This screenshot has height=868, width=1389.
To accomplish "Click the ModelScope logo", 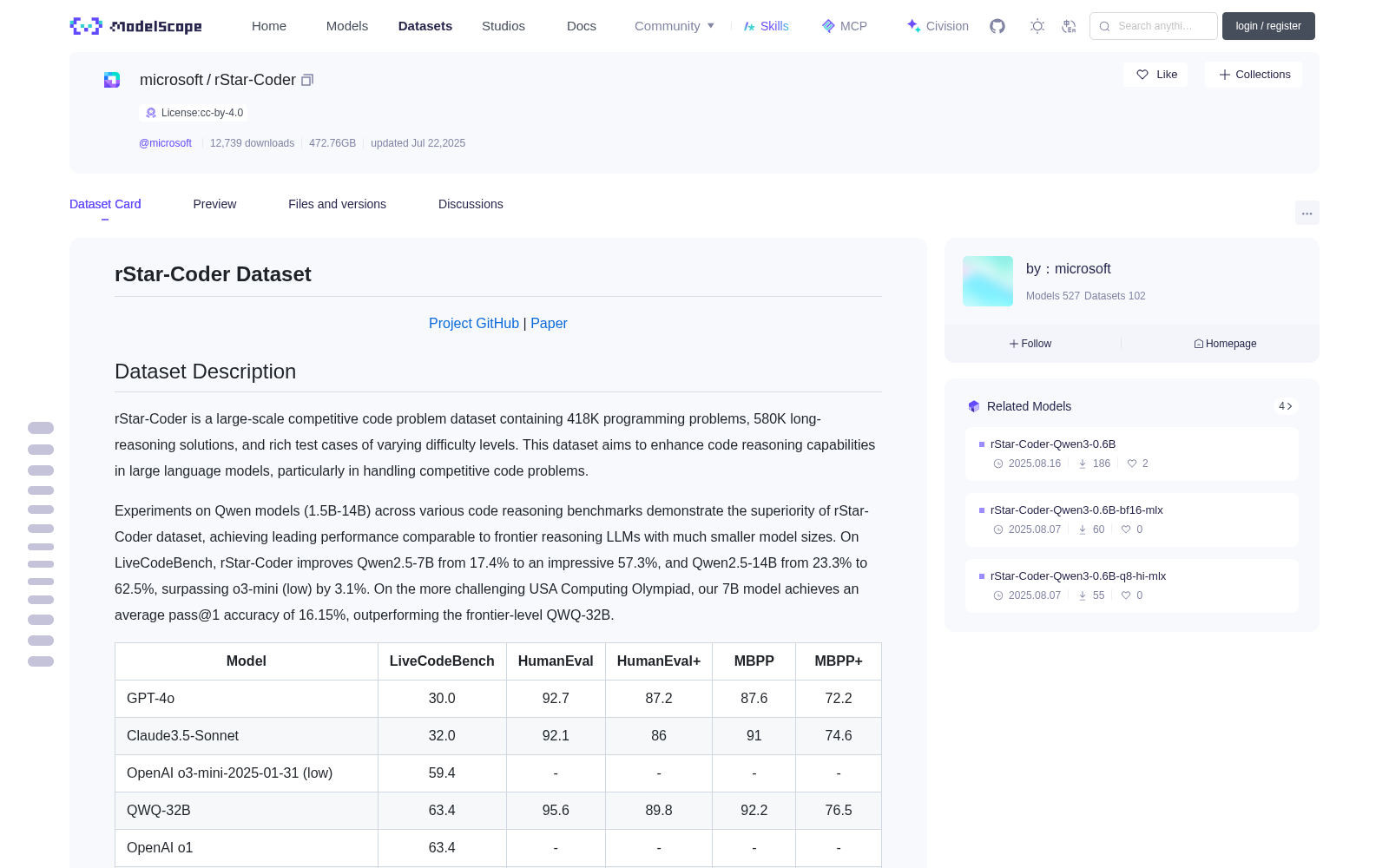I will 136,26.
